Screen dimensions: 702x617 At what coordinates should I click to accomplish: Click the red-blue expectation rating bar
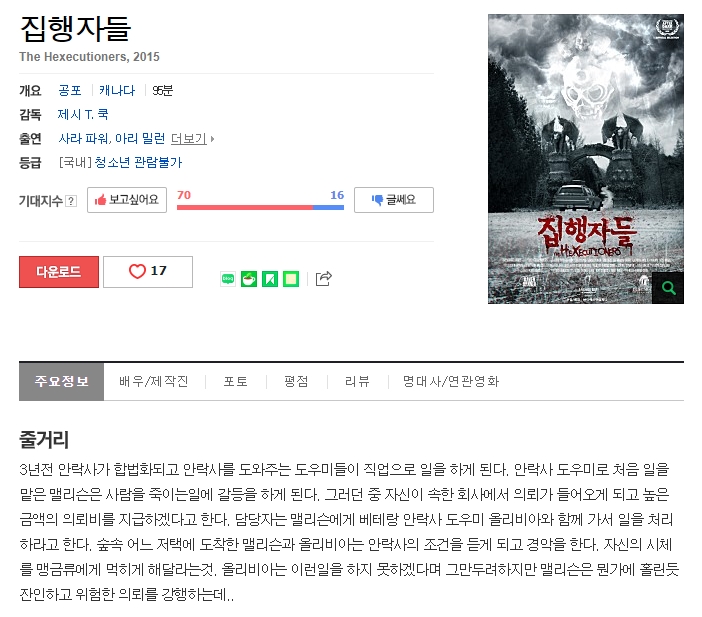point(260,207)
